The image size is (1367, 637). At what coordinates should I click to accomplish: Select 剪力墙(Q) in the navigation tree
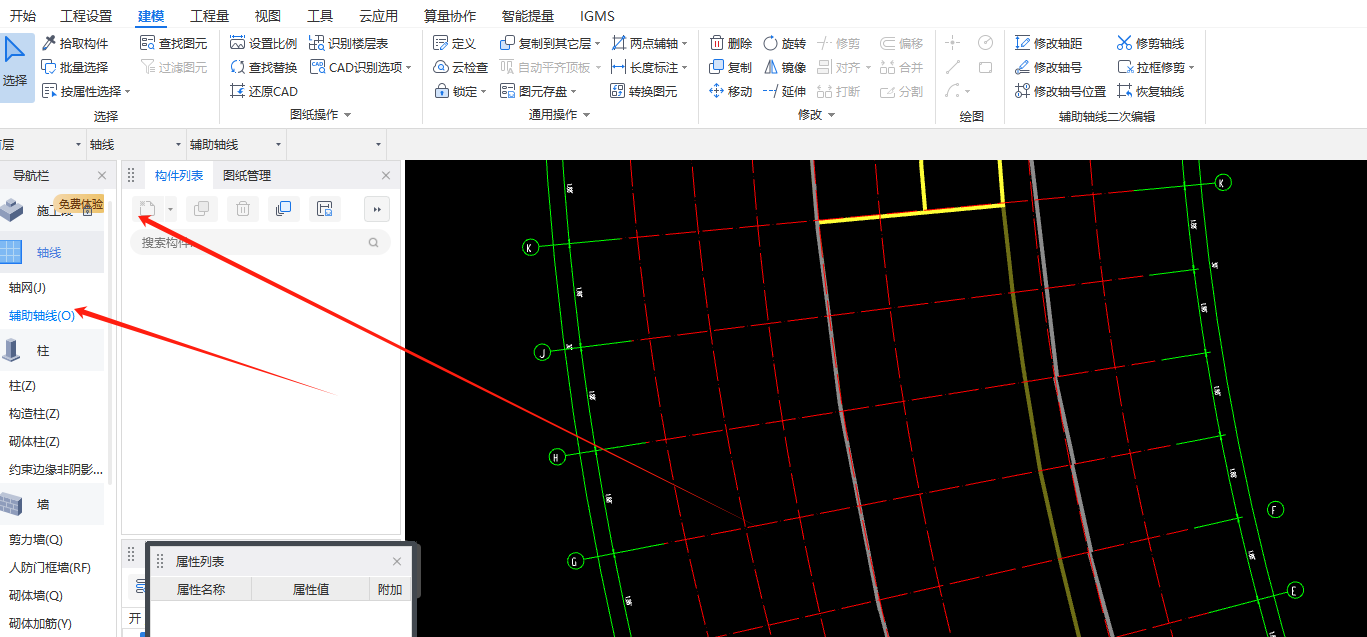(x=36, y=539)
